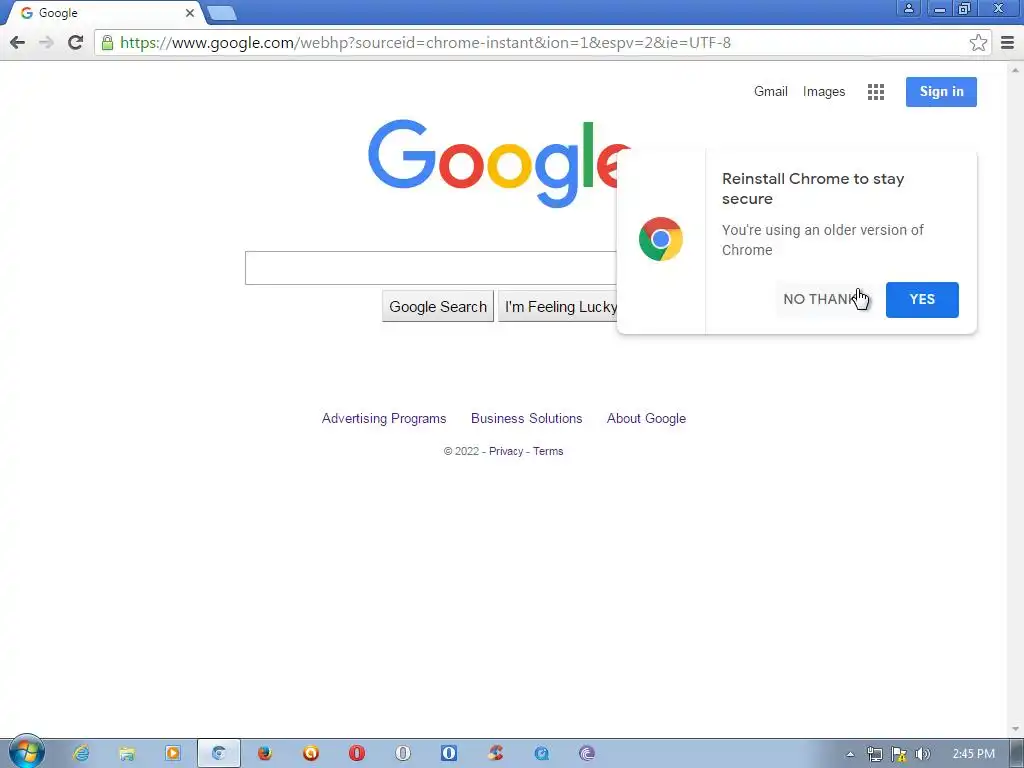The height and width of the screenshot is (768, 1024).
Task: Open the volume control in the tray
Action: 922,754
